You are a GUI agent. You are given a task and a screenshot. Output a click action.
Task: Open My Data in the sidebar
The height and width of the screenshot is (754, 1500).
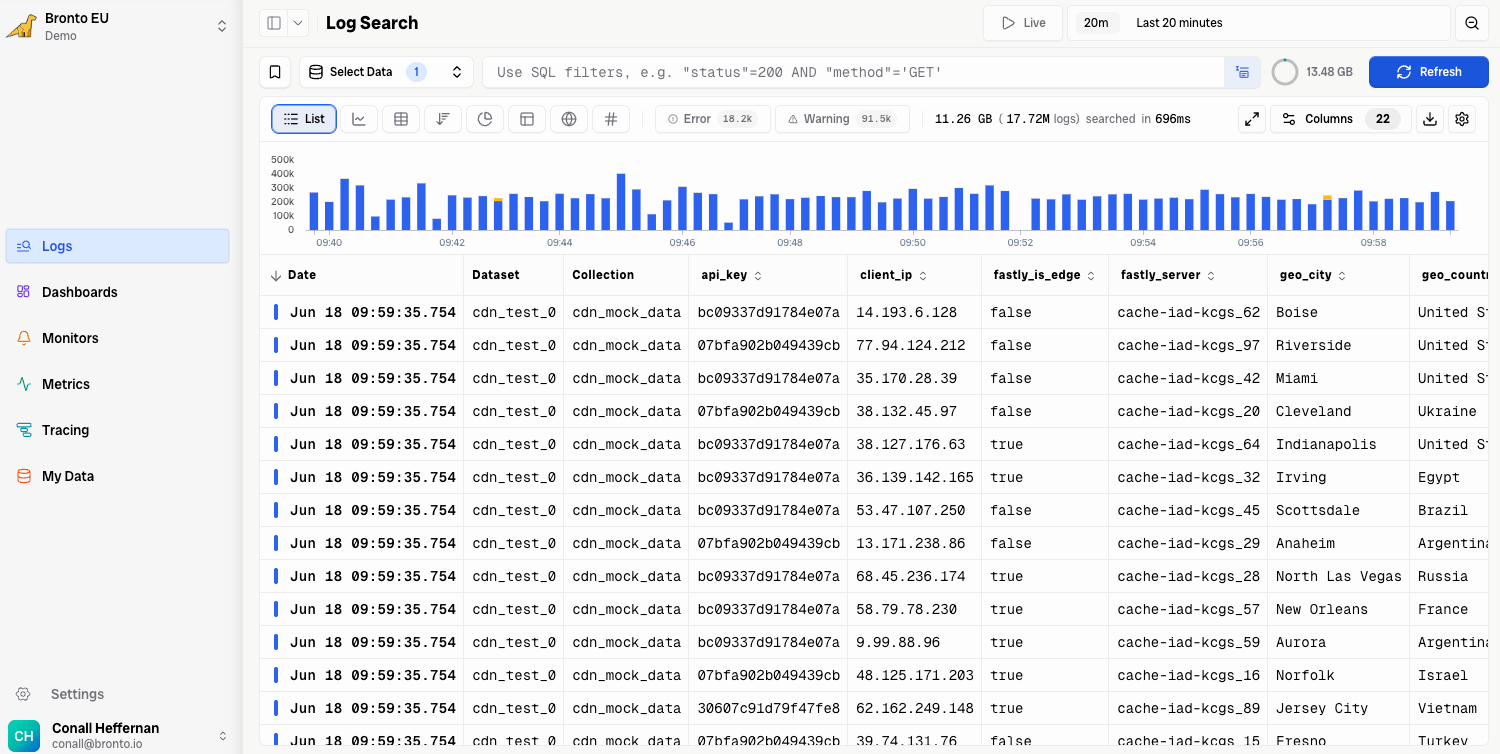point(118,476)
